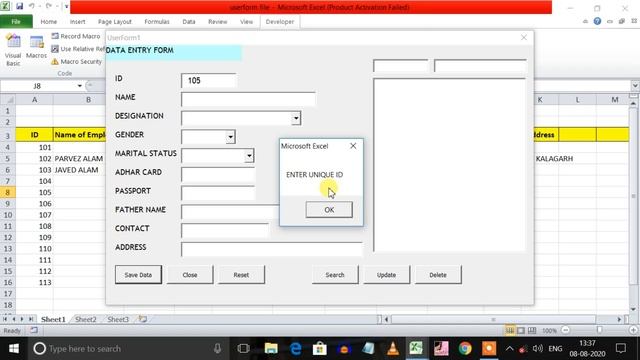This screenshot has height=360, width=640.
Task: Click the NAME text field
Action: click(x=248, y=99)
